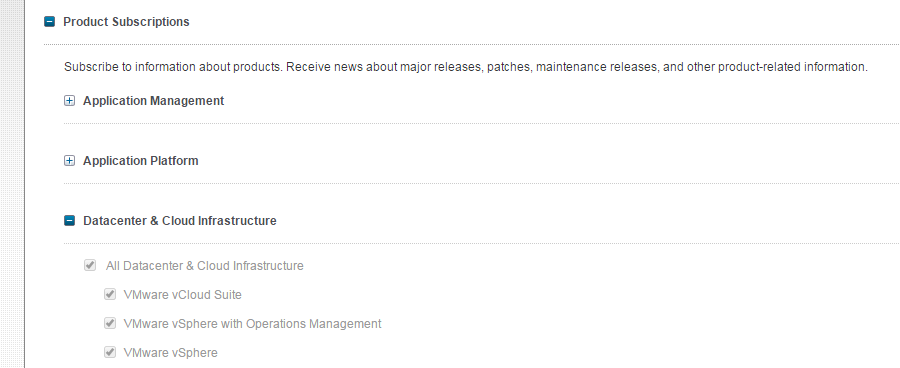Click 'VMware vSphere with Operations Management' label

[x=253, y=324]
